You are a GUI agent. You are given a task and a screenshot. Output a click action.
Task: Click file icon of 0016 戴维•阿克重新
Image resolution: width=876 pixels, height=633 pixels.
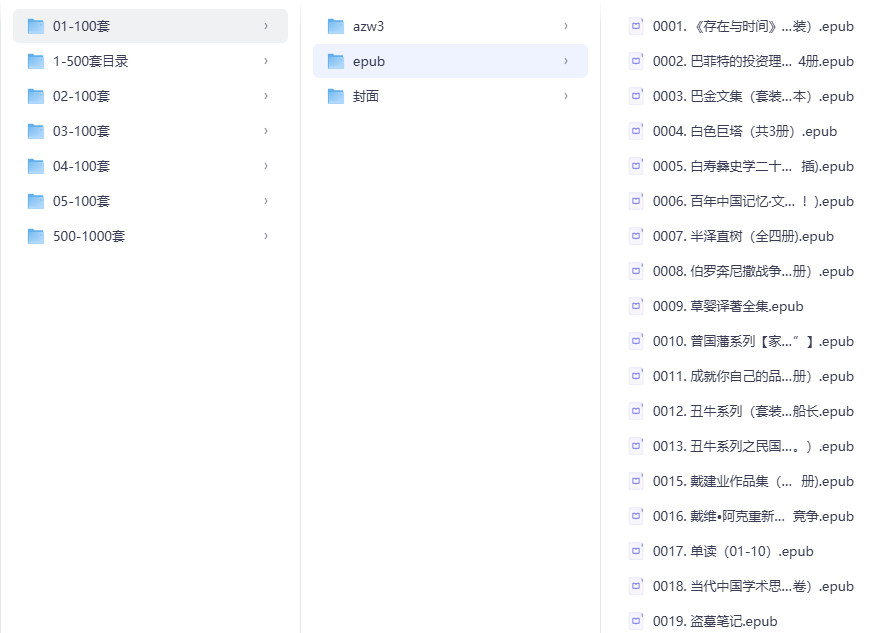636,516
